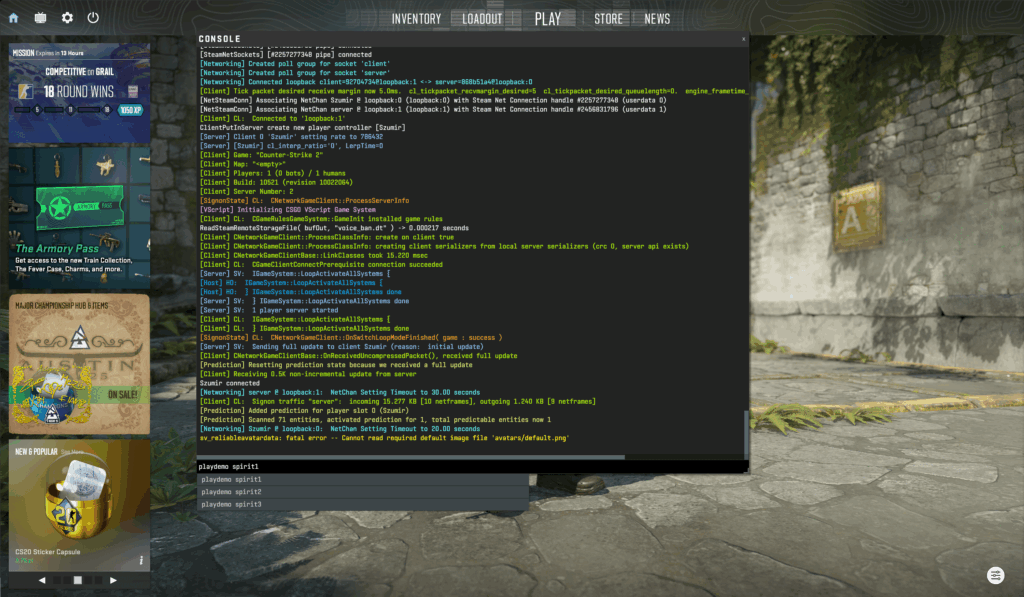The image size is (1024, 597).
Task: Open the Store tab
Action: point(608,19)
